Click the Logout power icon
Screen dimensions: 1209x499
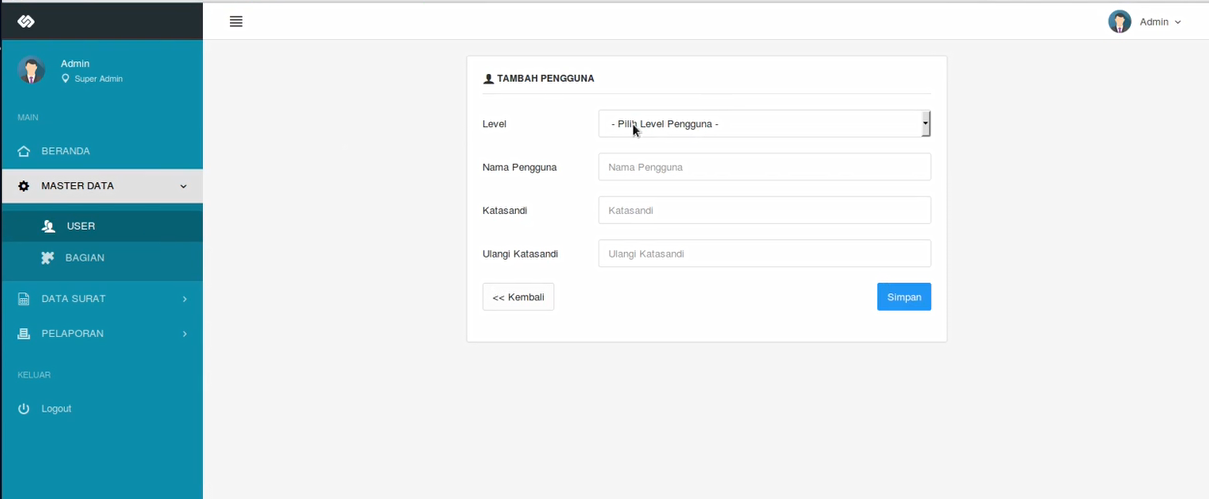[x=24, y=409]
